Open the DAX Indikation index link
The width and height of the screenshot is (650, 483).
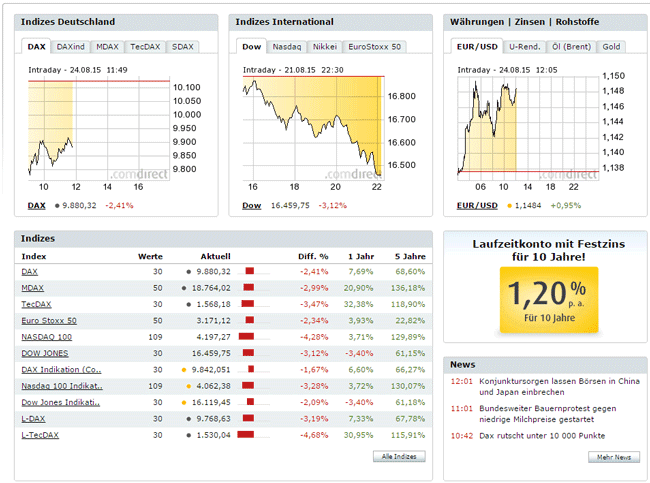(61, 369)
